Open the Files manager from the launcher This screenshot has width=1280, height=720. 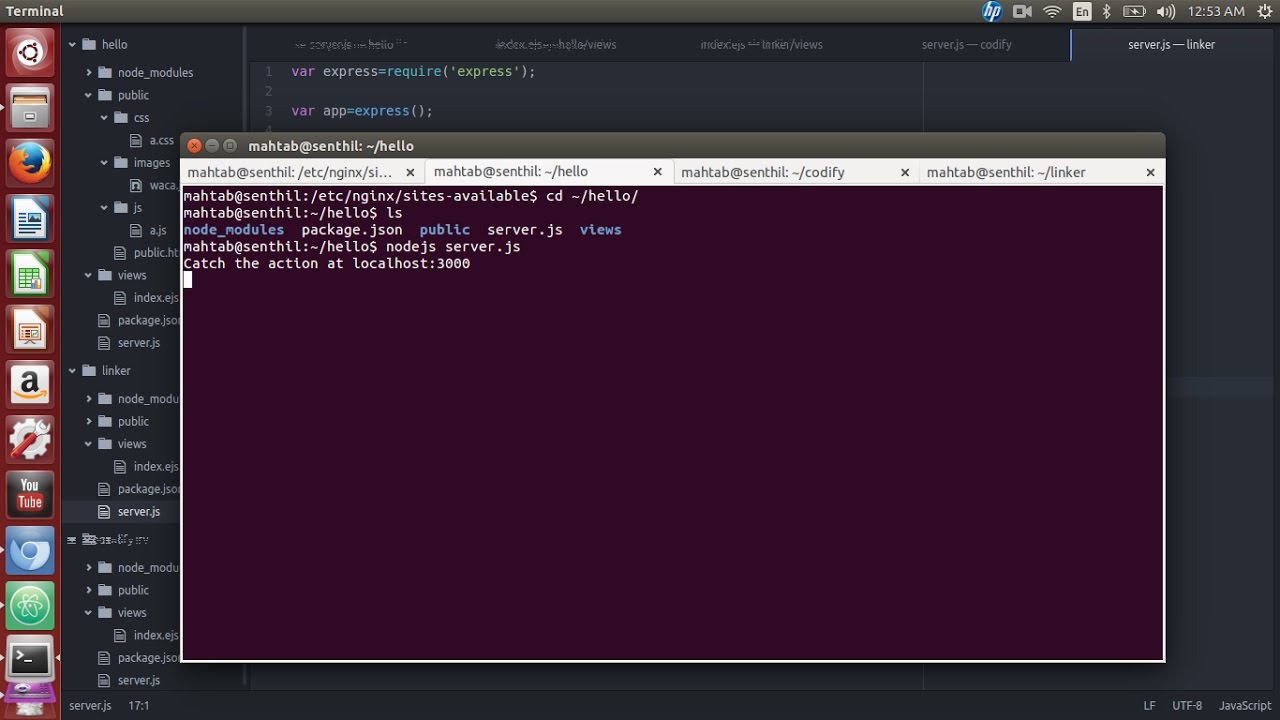click(30, 107)
